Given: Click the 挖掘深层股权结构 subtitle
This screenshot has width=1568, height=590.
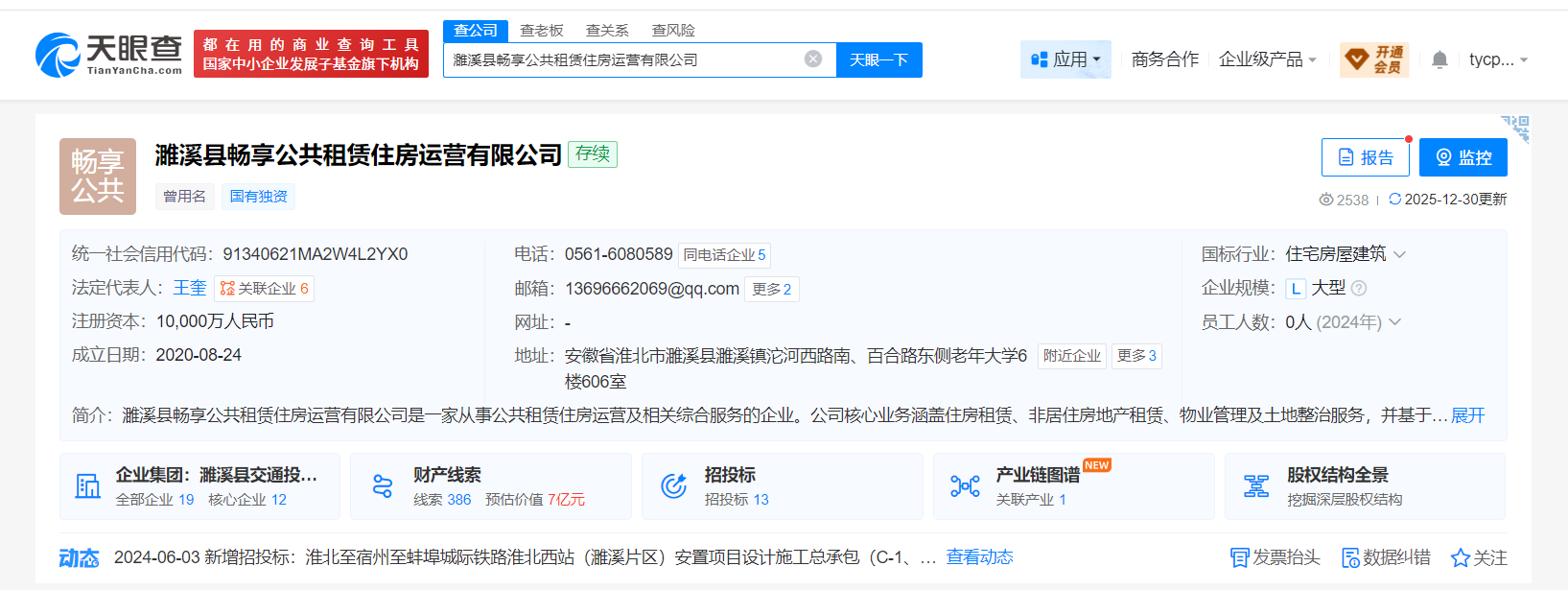Looking at the screenshot, I should coord(1345,500).
